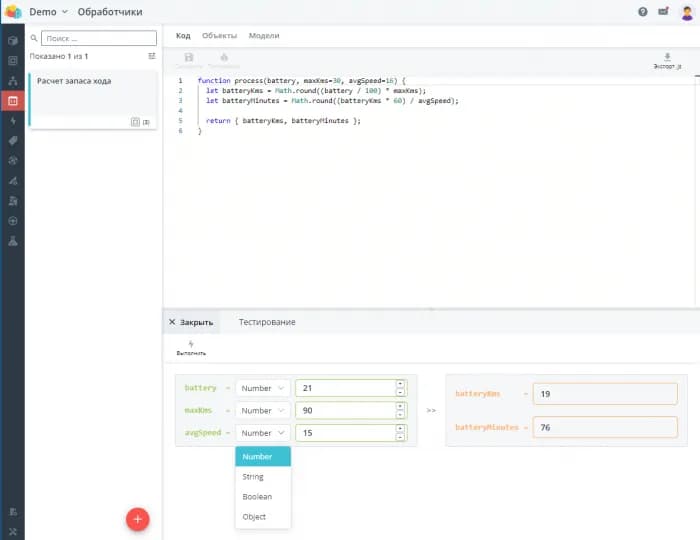Image resolution: width=700 pixels, height=540 pixels.
Task: Select Boolean in the type list
Action: pos(257,497)
